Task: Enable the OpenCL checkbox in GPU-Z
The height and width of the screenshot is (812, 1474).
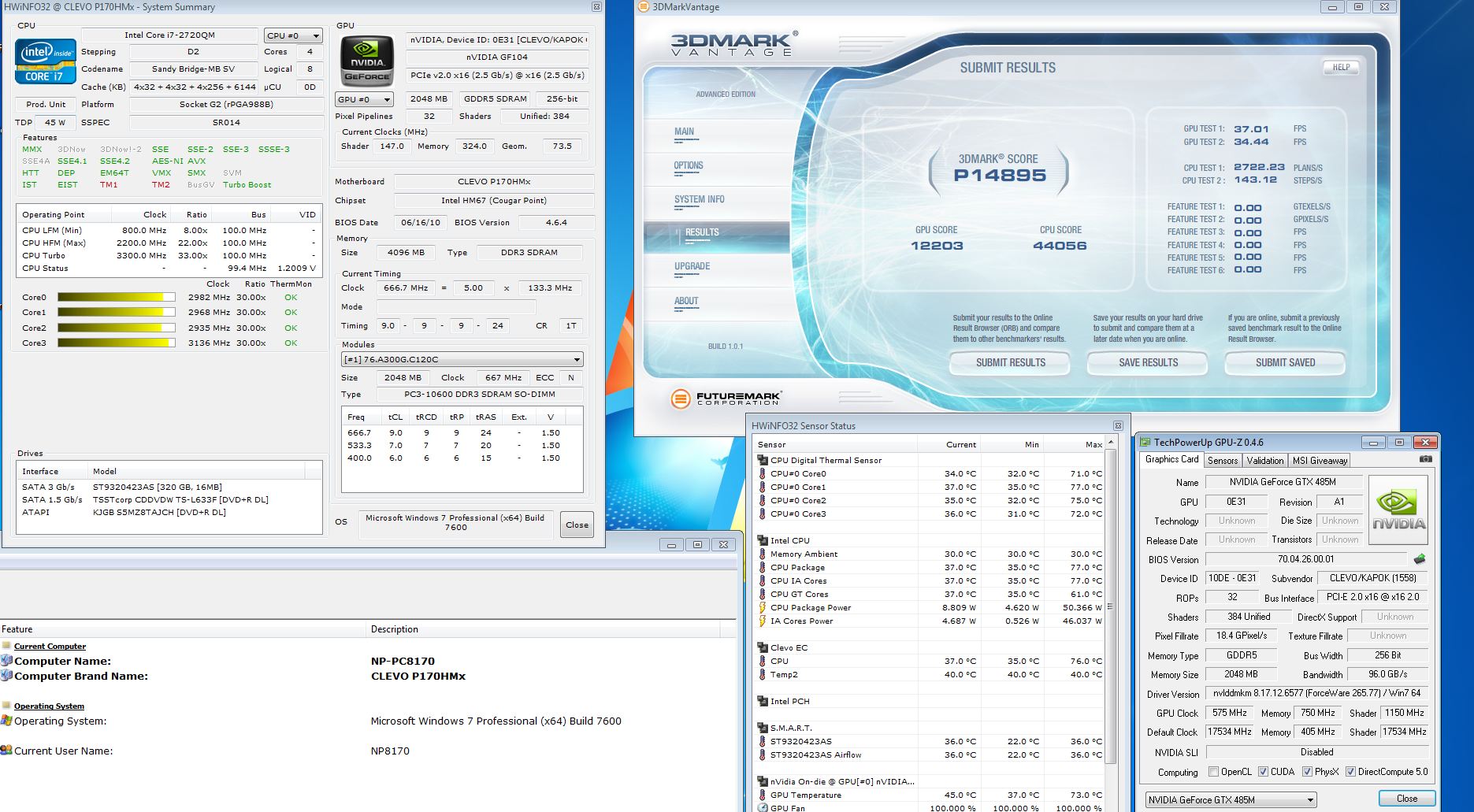Action: [1213, 772]
